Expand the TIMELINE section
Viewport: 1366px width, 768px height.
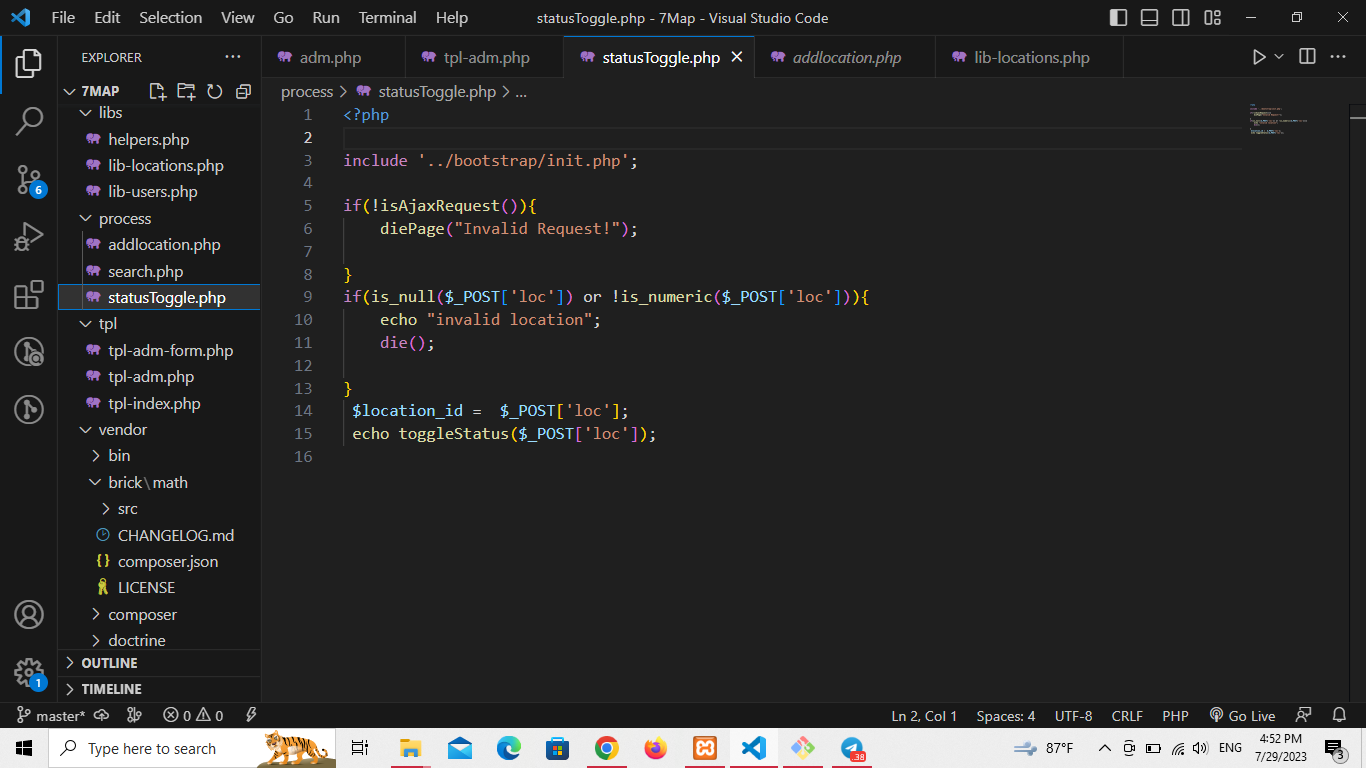(x=160, y=689)
